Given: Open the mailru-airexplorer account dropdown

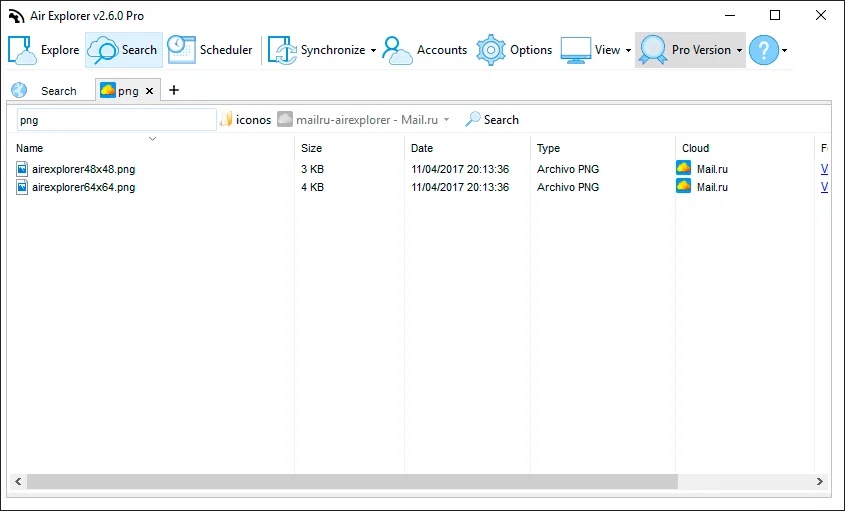Looking at the screenshot, I should [446, 120].
